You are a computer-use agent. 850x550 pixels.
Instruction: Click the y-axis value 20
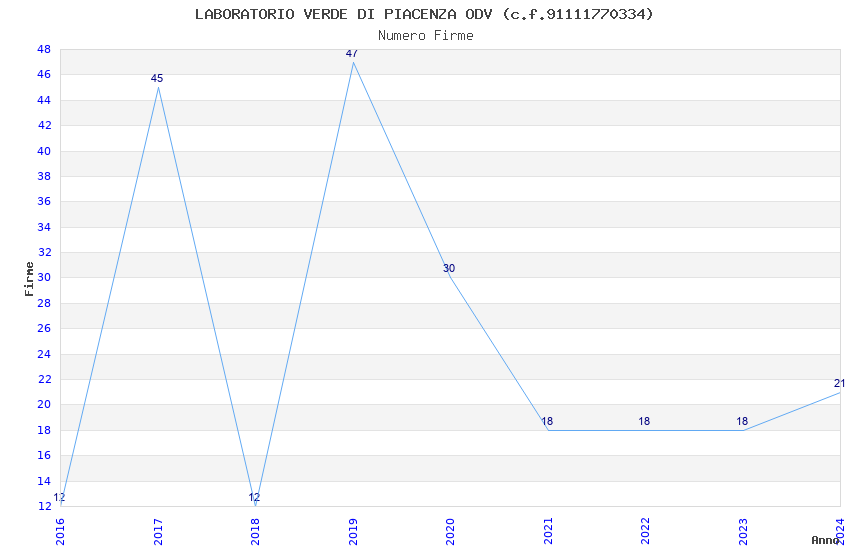click(44, 404)
